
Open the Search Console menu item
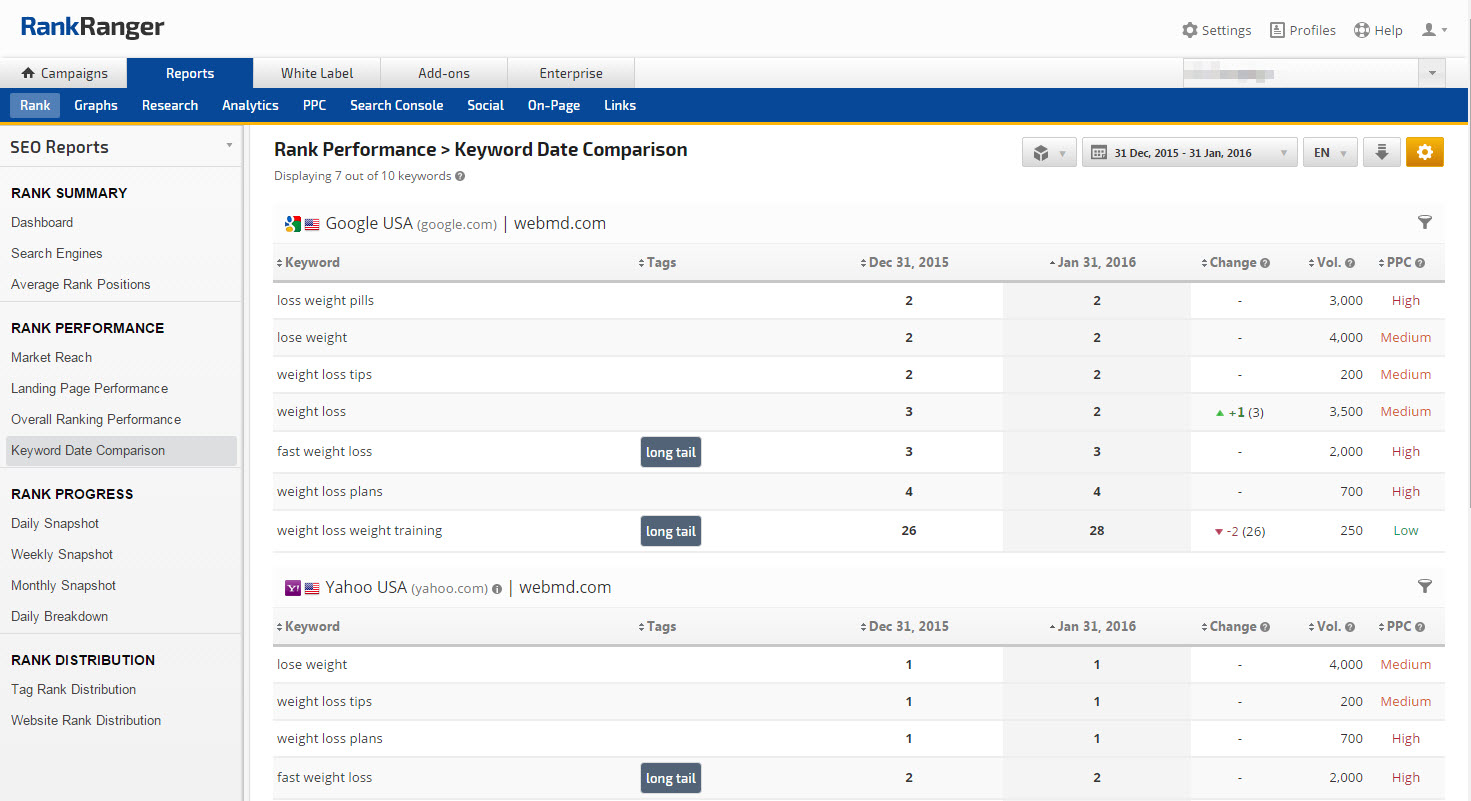click(396, 105)
